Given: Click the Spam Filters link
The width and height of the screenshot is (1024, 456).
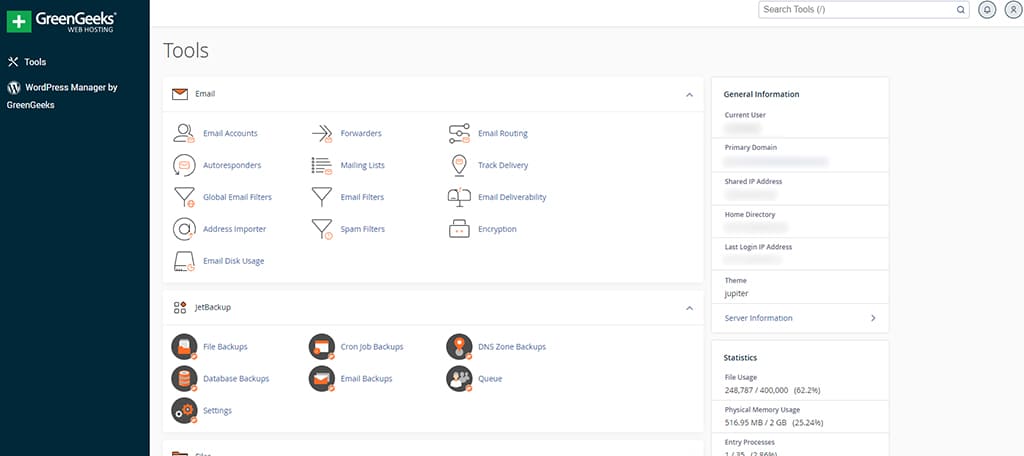Looking at the screenshot, I should point(362,229).
